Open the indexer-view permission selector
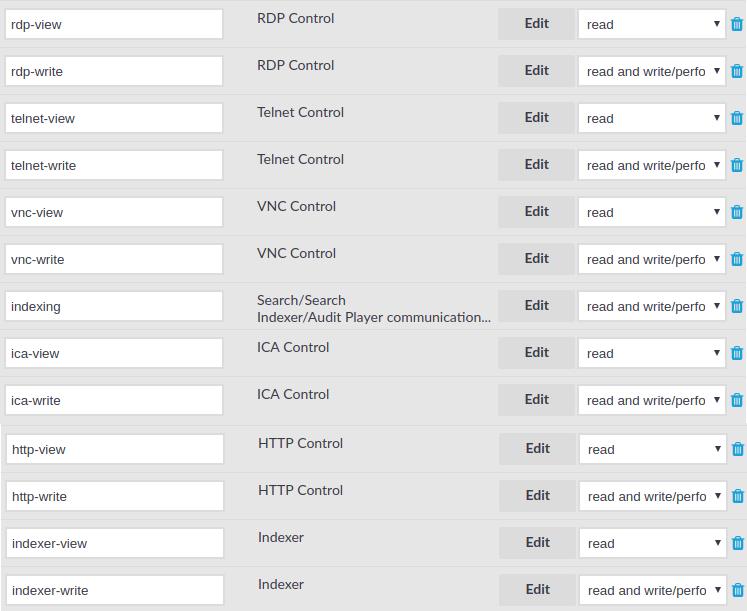The height and width of the screenshot is (611, 747). 652,543
